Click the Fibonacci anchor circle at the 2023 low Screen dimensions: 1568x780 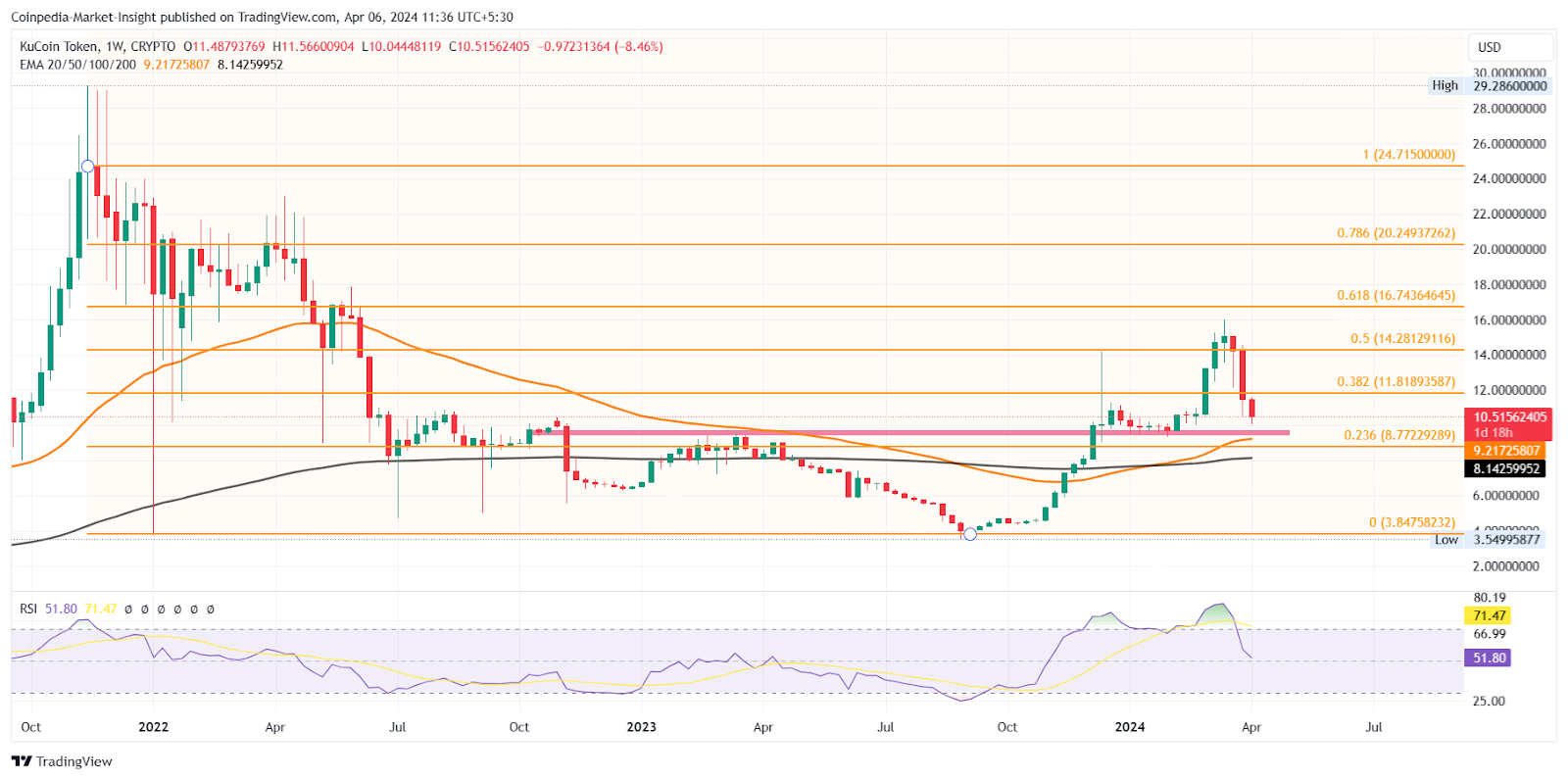pos(970,534)
